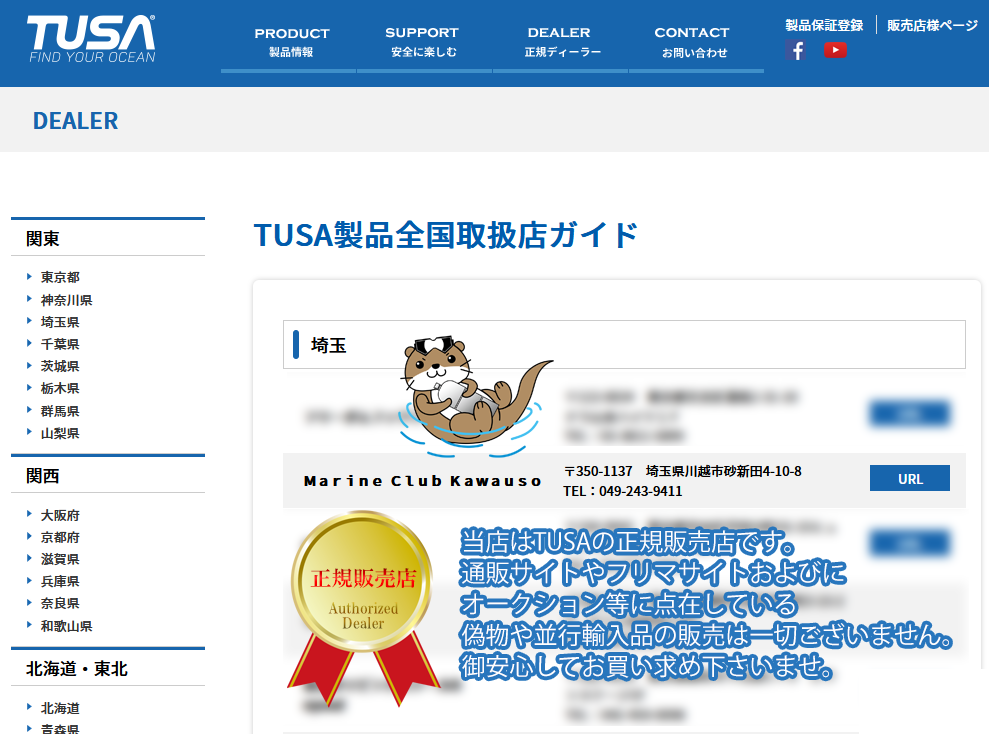Go to 販売店様ページ link
This screenshot has height=734, width=989.
coord(932,25)
